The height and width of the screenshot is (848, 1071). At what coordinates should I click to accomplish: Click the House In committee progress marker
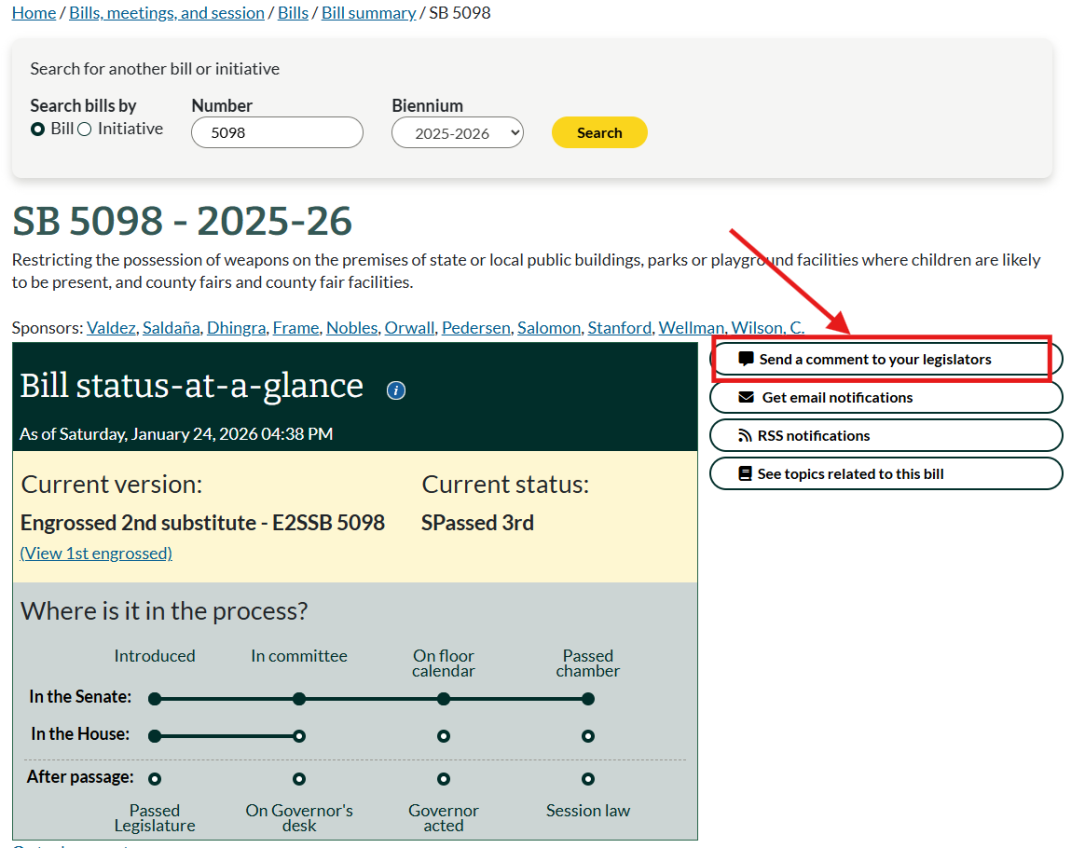(299, 736)
